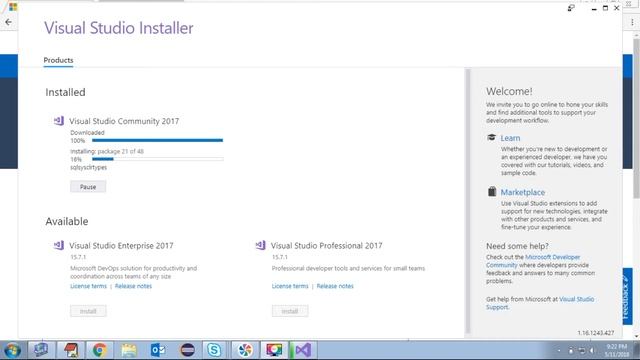Screen dimensions: 640x360
Task: Open Visual Studio taskbar icon
Action: [303, 350]
